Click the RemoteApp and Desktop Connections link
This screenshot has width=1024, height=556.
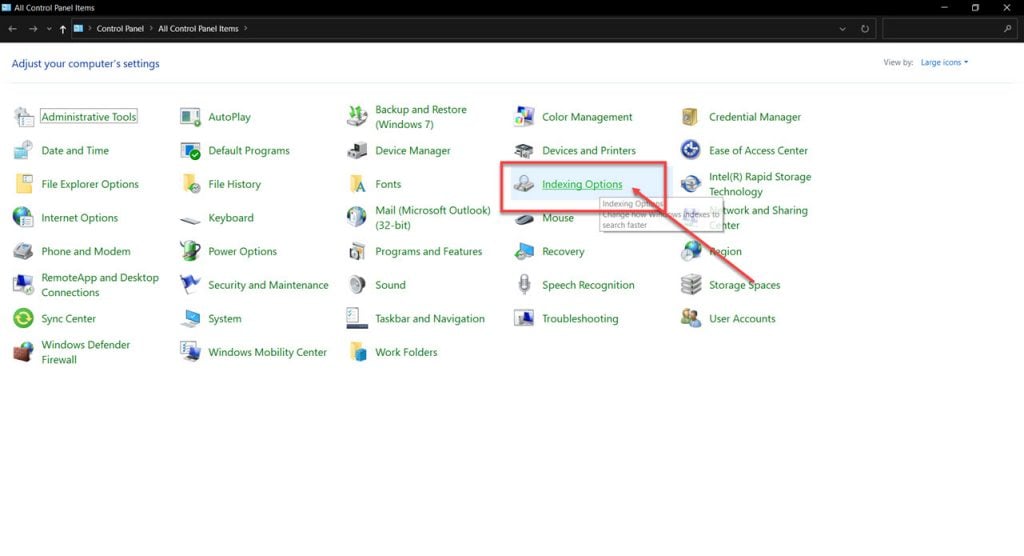pos(100,285)
